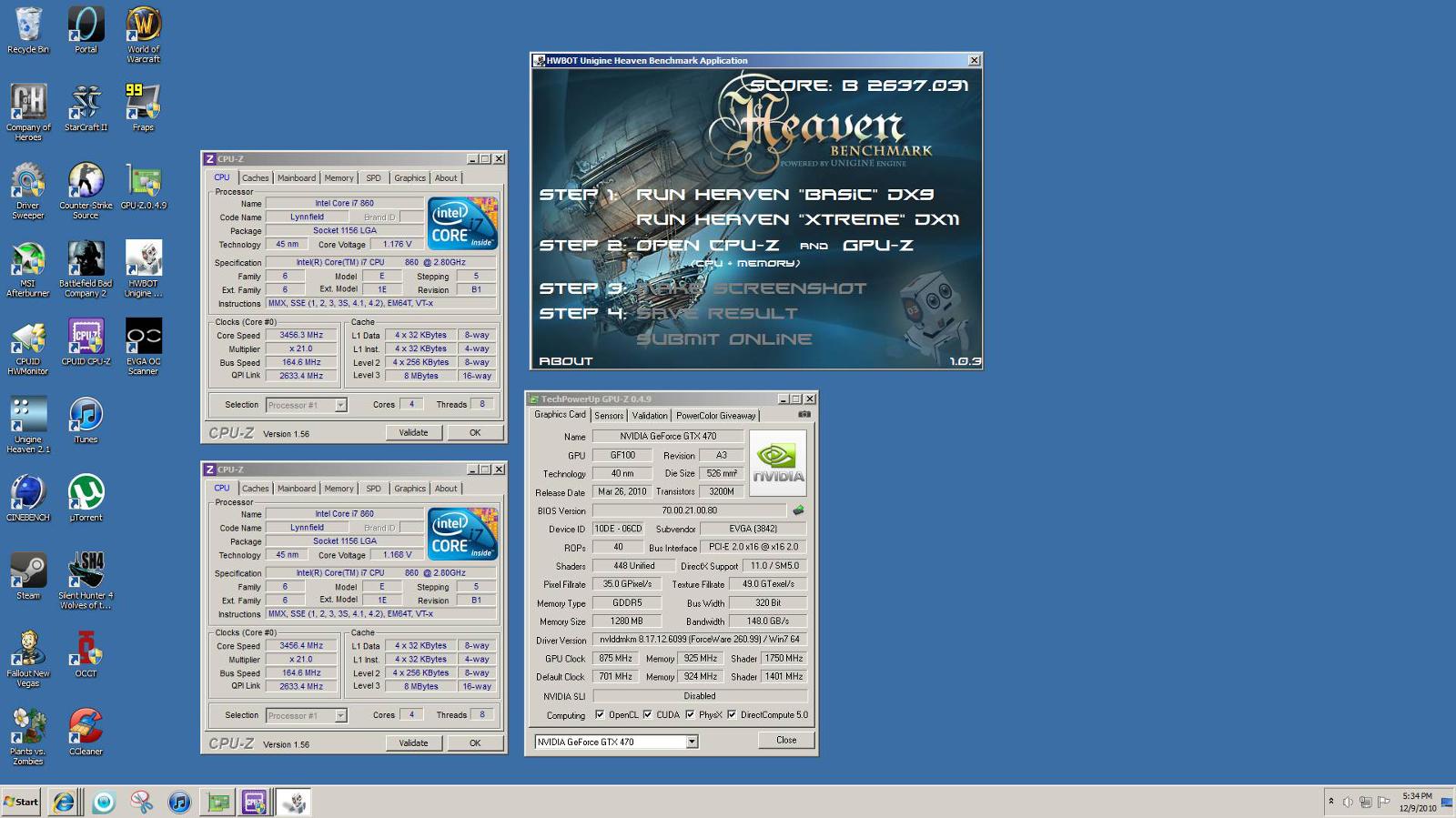Open Processor selection dropdown in upper CPU-Z
1456x818 pixels.
(340, 405)
